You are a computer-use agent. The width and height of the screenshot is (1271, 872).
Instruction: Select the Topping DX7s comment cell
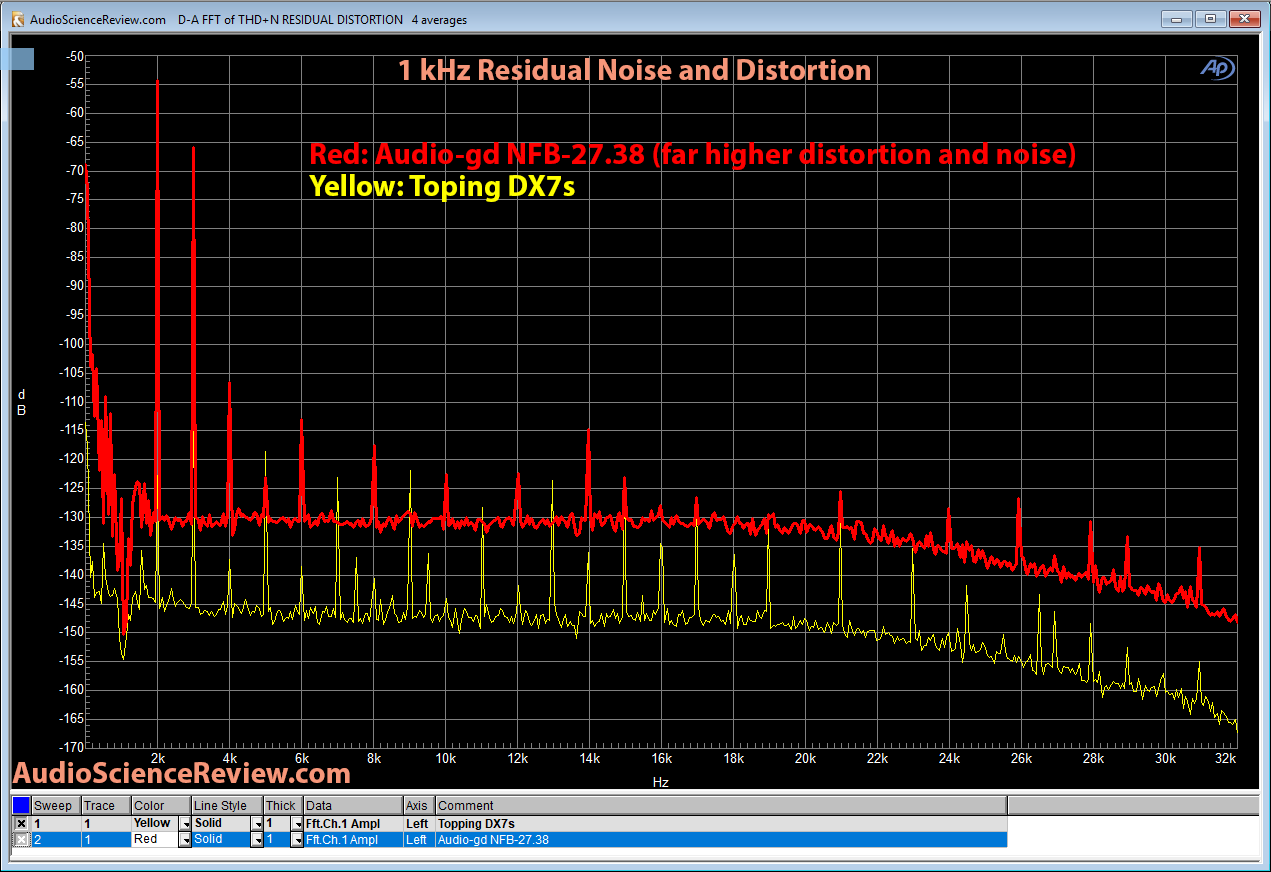click(721, 823)
